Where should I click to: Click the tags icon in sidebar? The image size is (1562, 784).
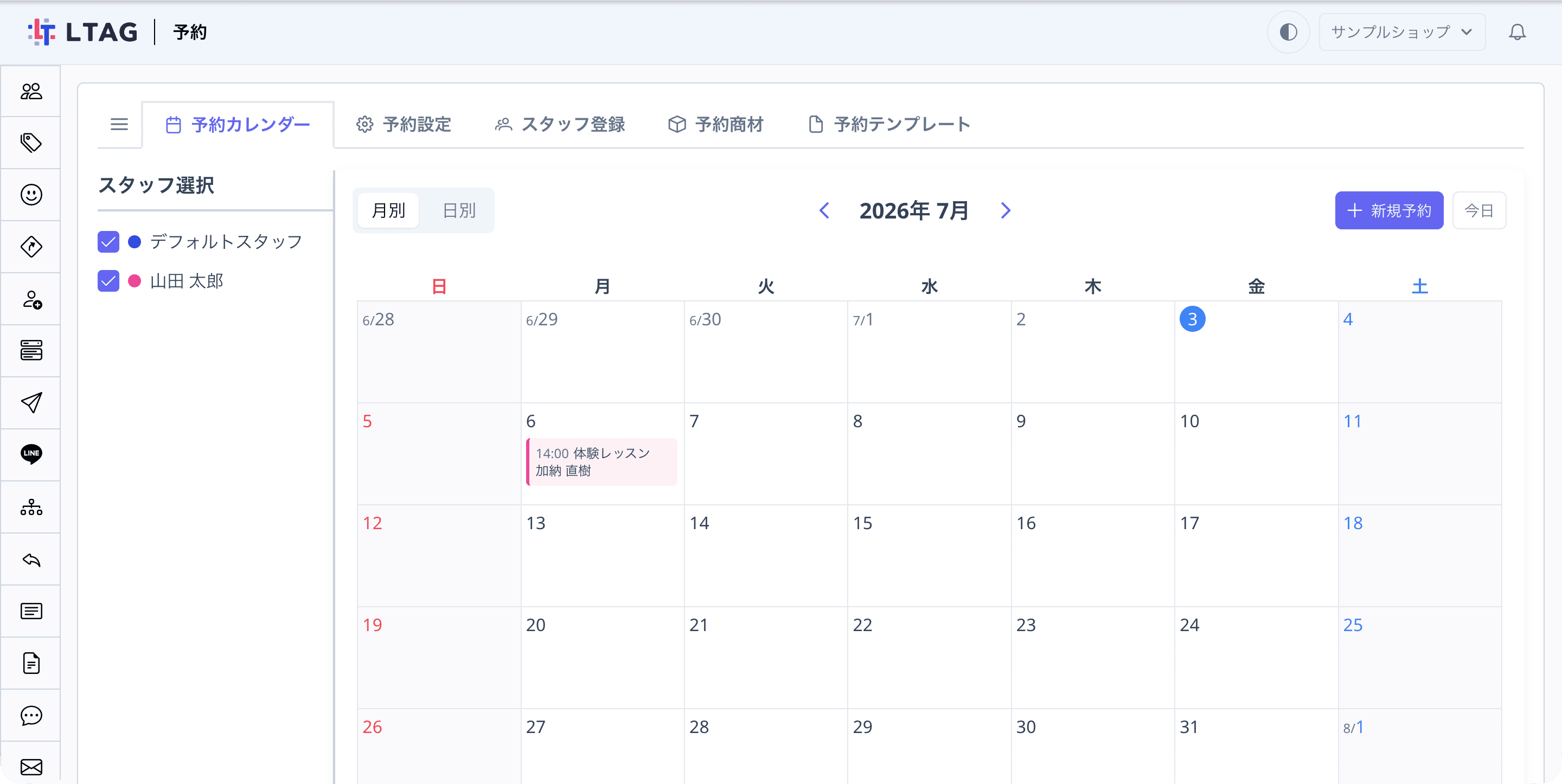click(31, 143)
